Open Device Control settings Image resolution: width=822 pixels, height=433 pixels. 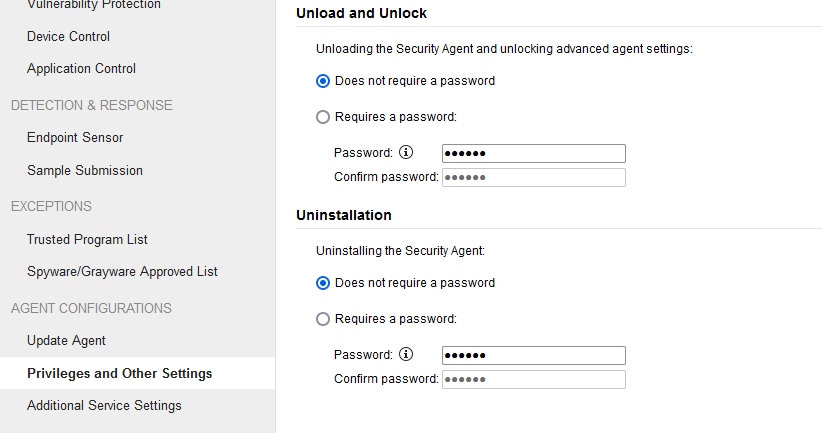pyautogui.click(x=69, y=36)
